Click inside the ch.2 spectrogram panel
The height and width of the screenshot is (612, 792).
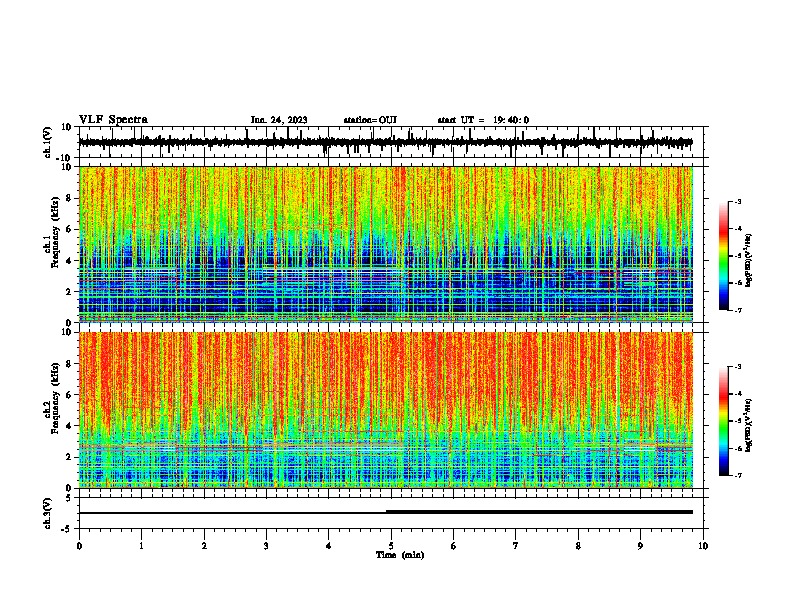coord(386,410)
